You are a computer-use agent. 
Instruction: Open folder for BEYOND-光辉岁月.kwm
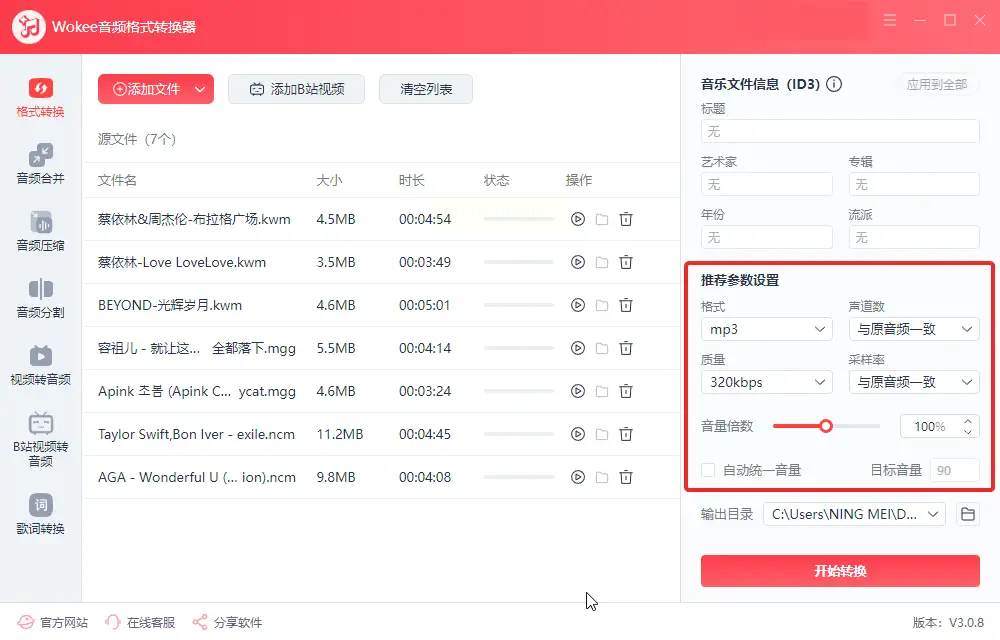click(601, 305)
